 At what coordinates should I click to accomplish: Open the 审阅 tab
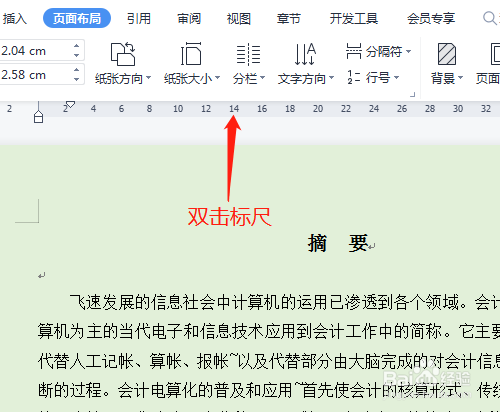click(x=189, y=19)
